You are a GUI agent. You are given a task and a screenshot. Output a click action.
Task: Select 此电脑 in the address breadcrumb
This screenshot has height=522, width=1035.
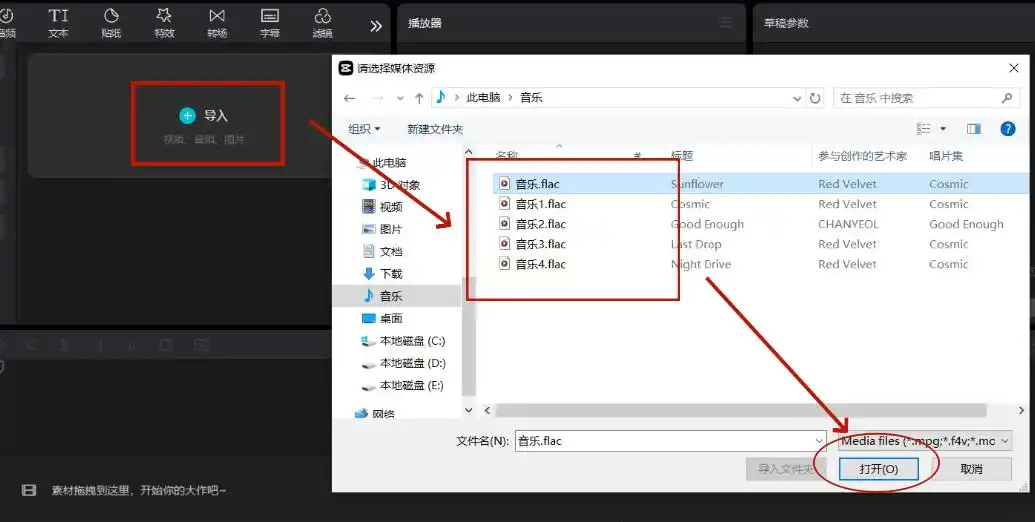[x=483, y=98]
